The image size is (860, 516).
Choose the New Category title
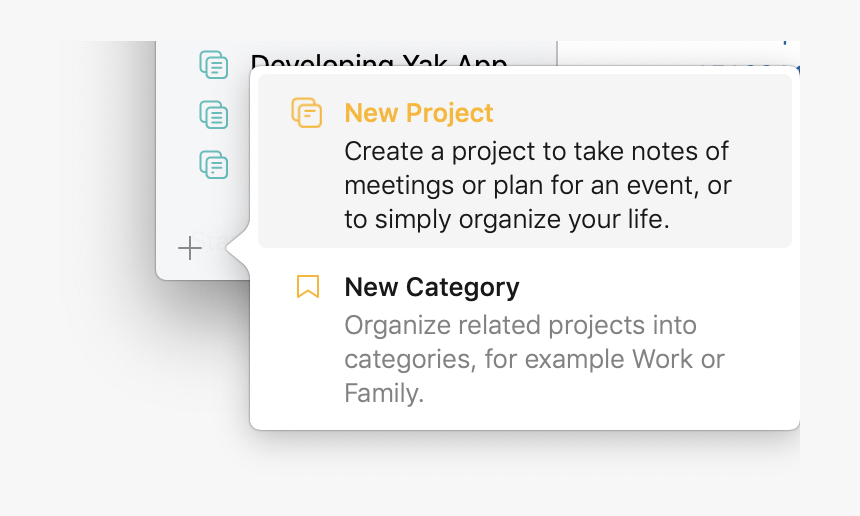click(x=431, y=288)
